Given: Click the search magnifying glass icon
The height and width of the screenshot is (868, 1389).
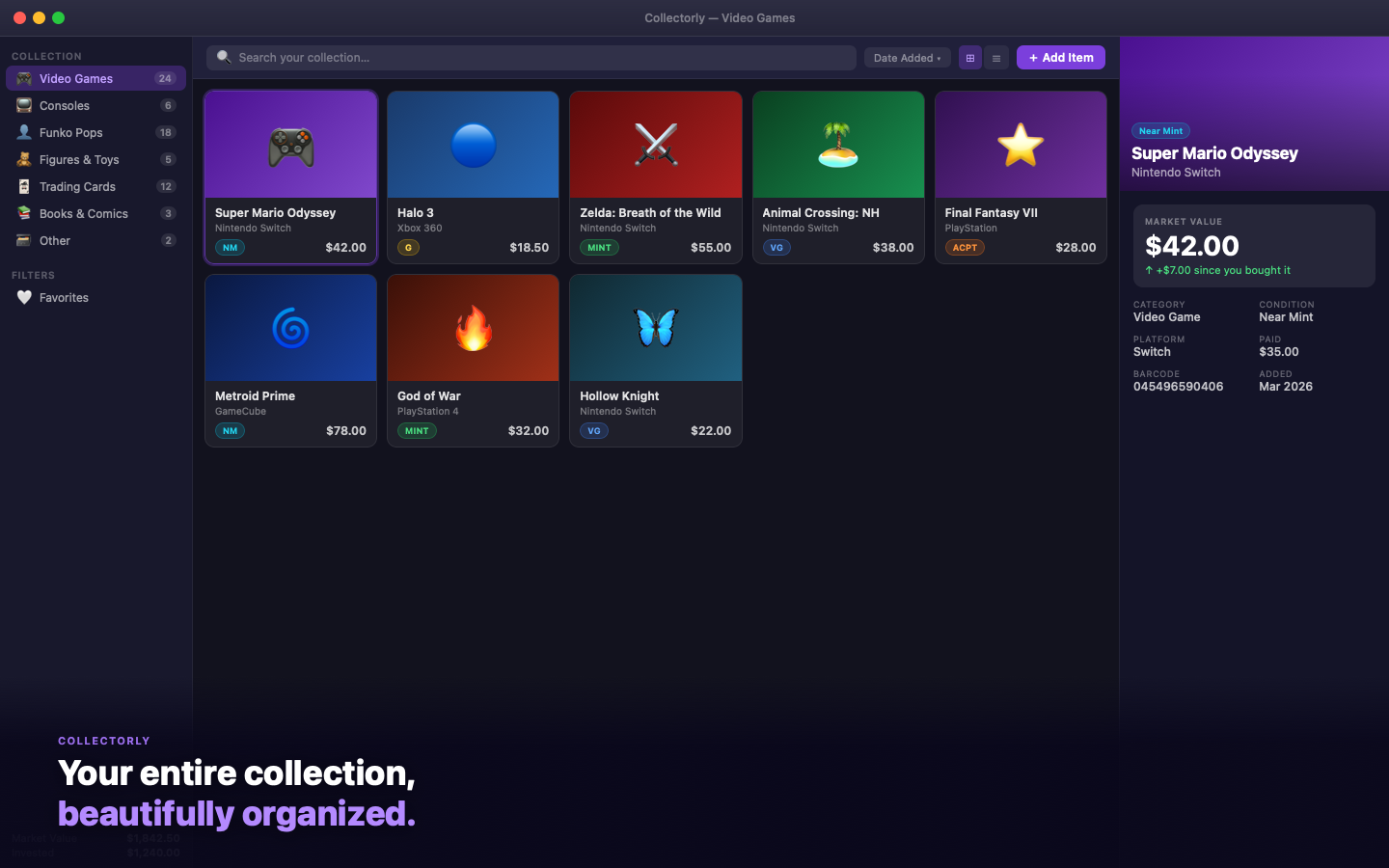Looking at the screenshot, I should (x=223, y=58).
